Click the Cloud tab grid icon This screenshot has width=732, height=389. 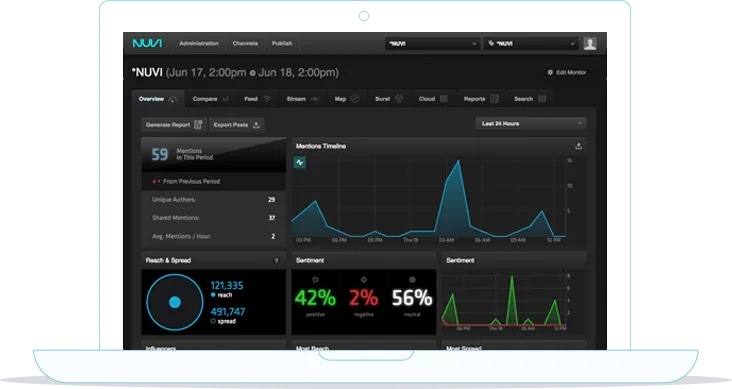444,99
